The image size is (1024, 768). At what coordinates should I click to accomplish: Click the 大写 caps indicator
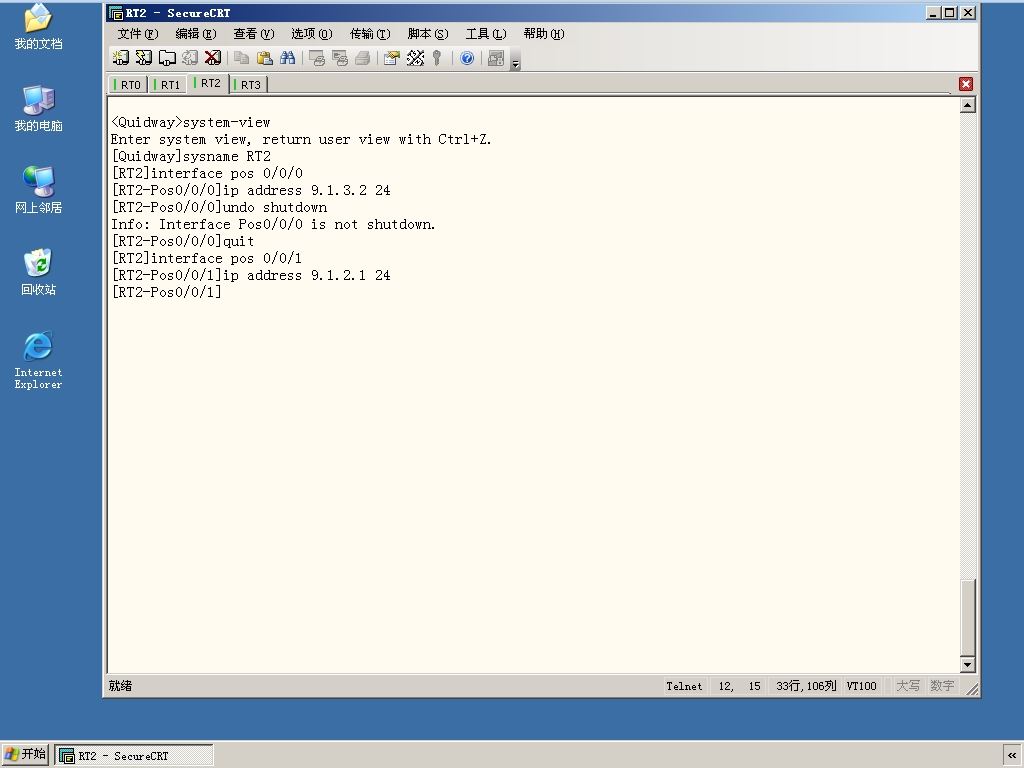pos(908,686)
